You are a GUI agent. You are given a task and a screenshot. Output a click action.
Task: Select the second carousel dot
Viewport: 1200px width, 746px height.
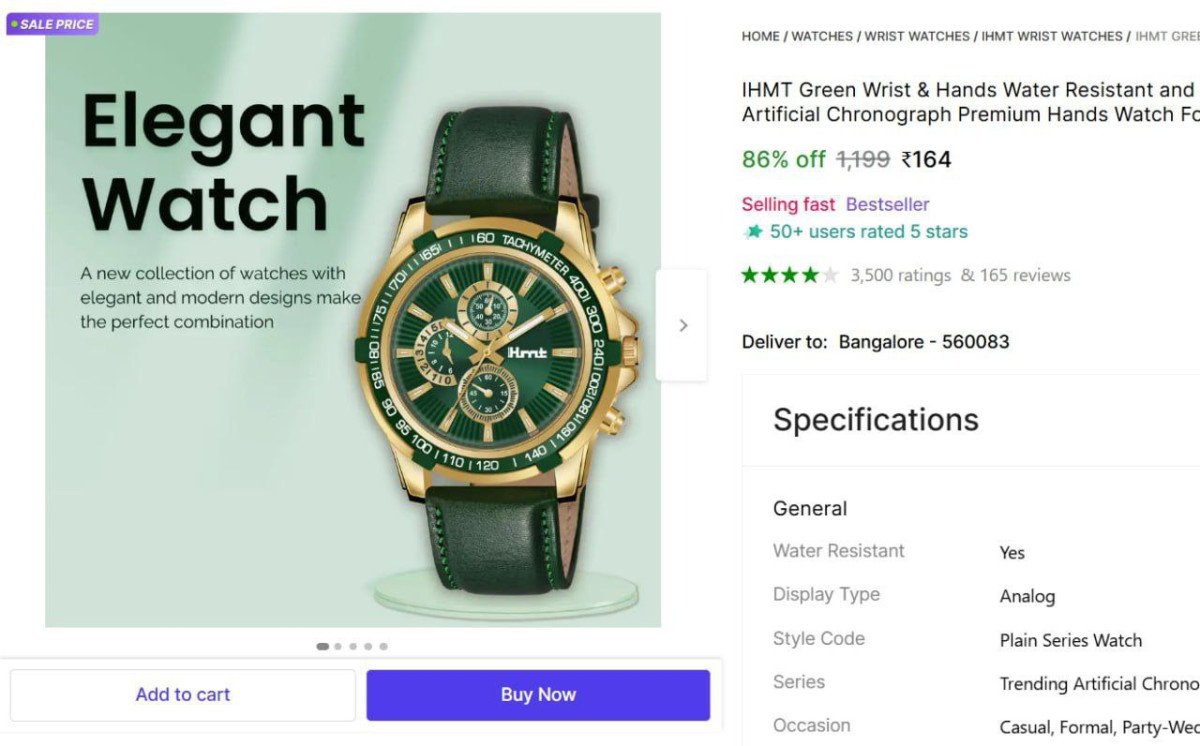pyautogui.click(x=338, y=646)
